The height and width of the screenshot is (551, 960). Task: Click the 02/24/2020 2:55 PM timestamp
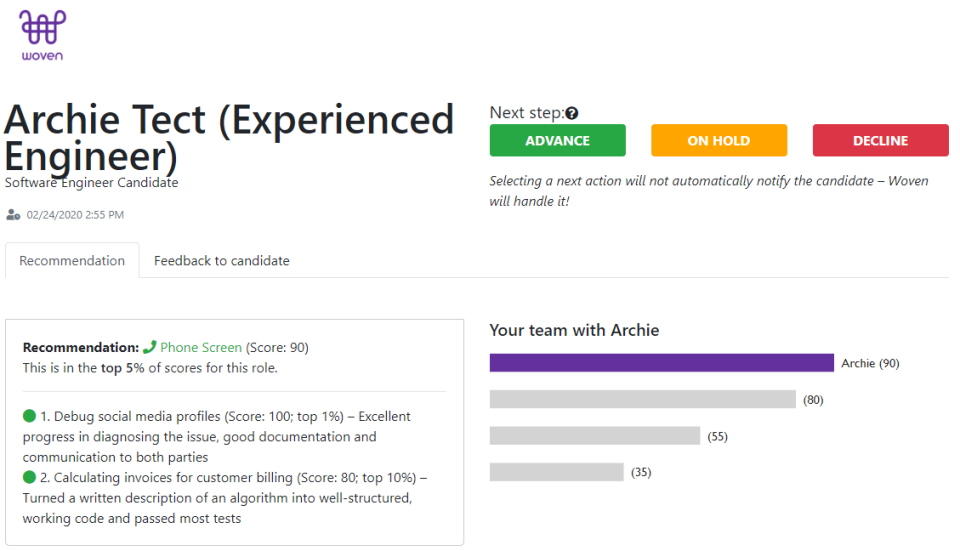click(x=75, y=215)
